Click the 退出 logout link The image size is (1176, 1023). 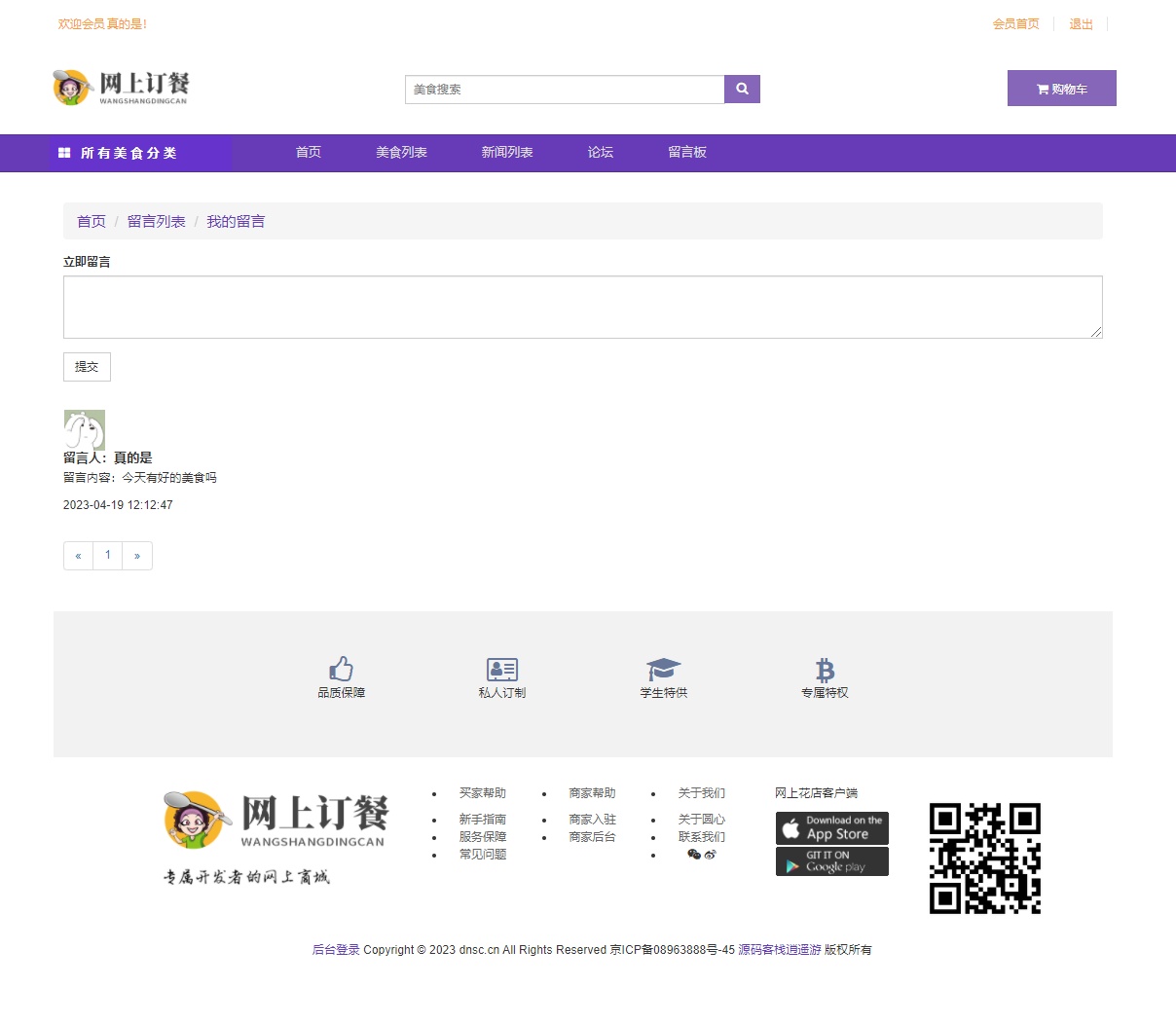pos(1081,24)
